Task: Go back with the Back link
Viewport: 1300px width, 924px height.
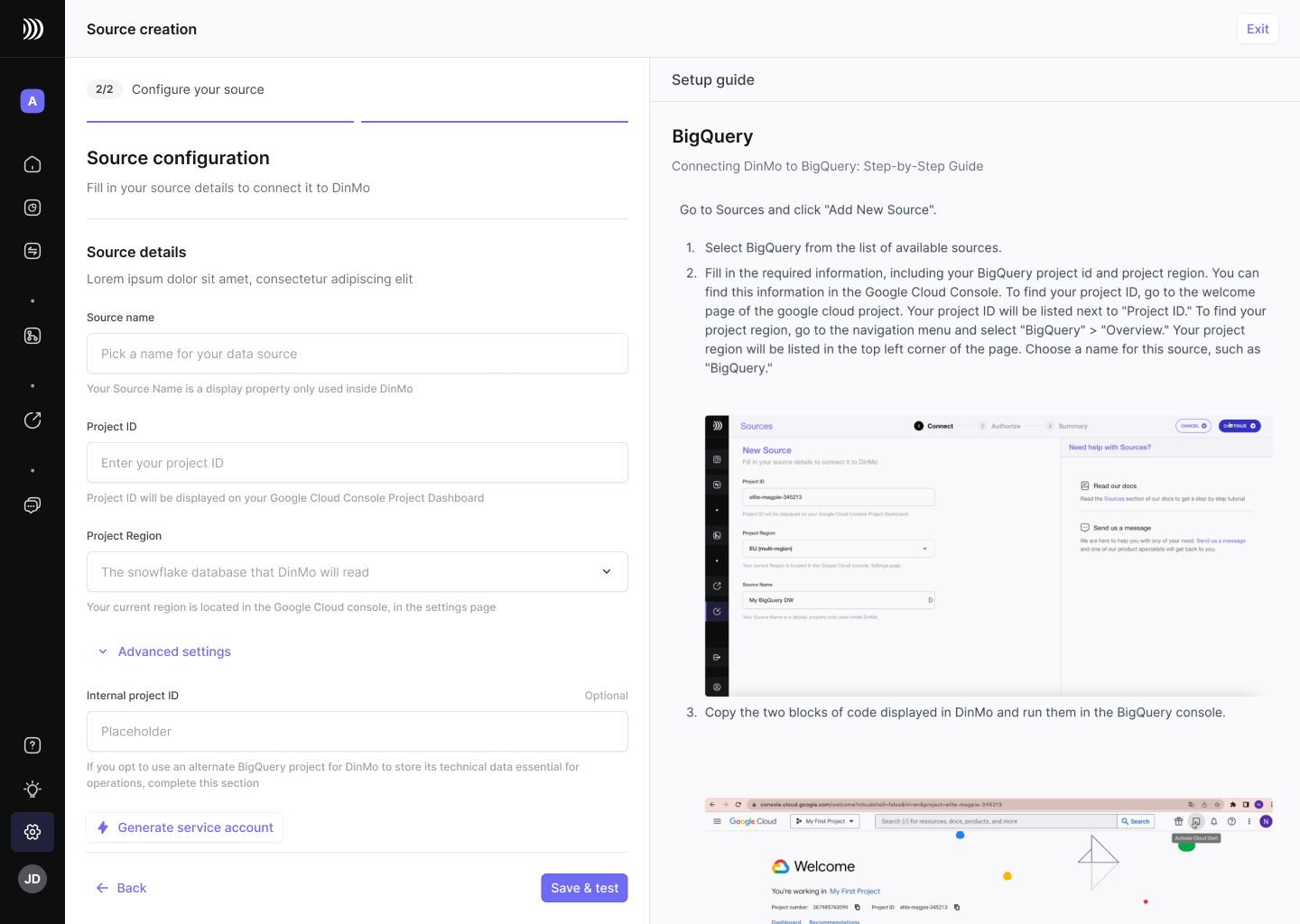Action: pyautogui.click(x=121, y=888)
